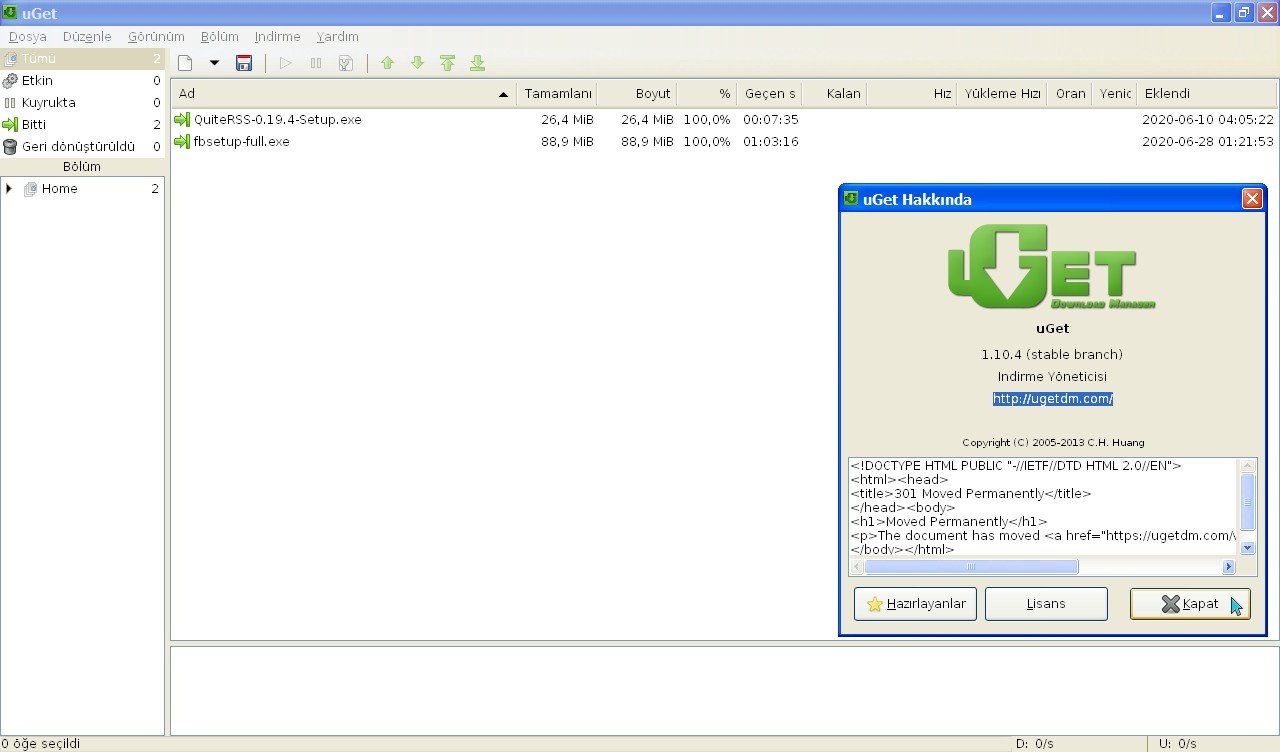This screenshot has height=752, width=1280.
Task: Click the About text scroll right arrow
Action: 1229,567
